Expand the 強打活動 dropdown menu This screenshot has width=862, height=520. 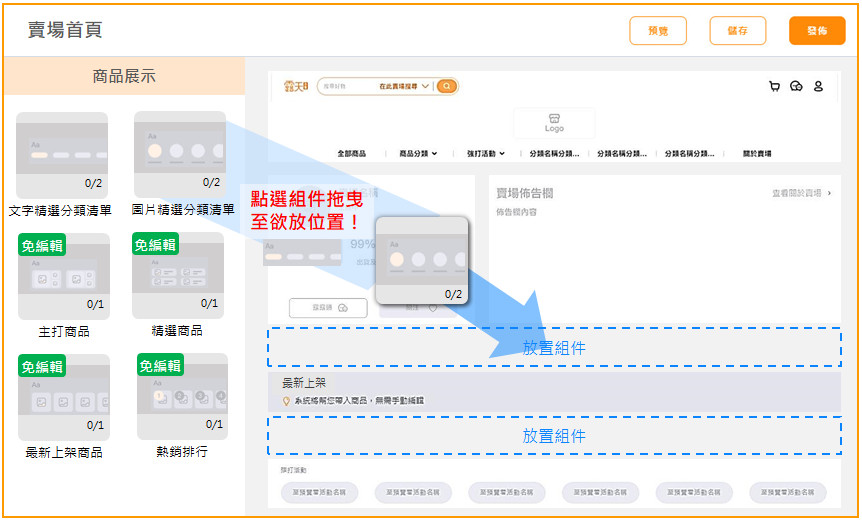tap(486, 154)
